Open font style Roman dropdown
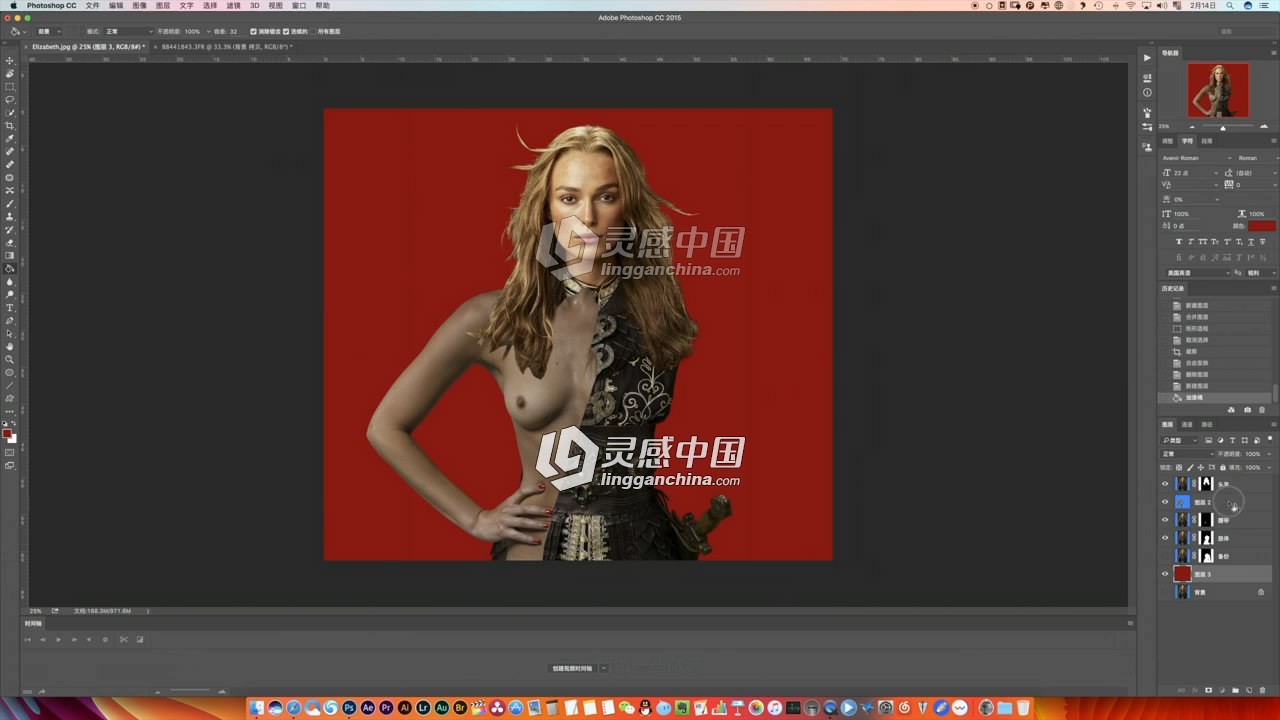This screenshot has width=1280, height=720. (x=1256, y=158)
